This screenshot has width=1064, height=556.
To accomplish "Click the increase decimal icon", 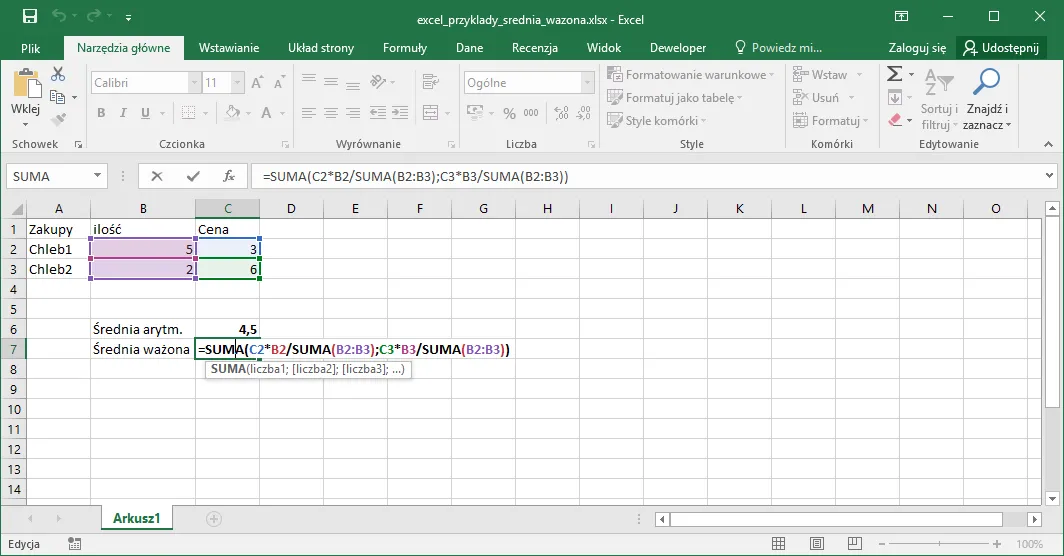I will 561,113.
